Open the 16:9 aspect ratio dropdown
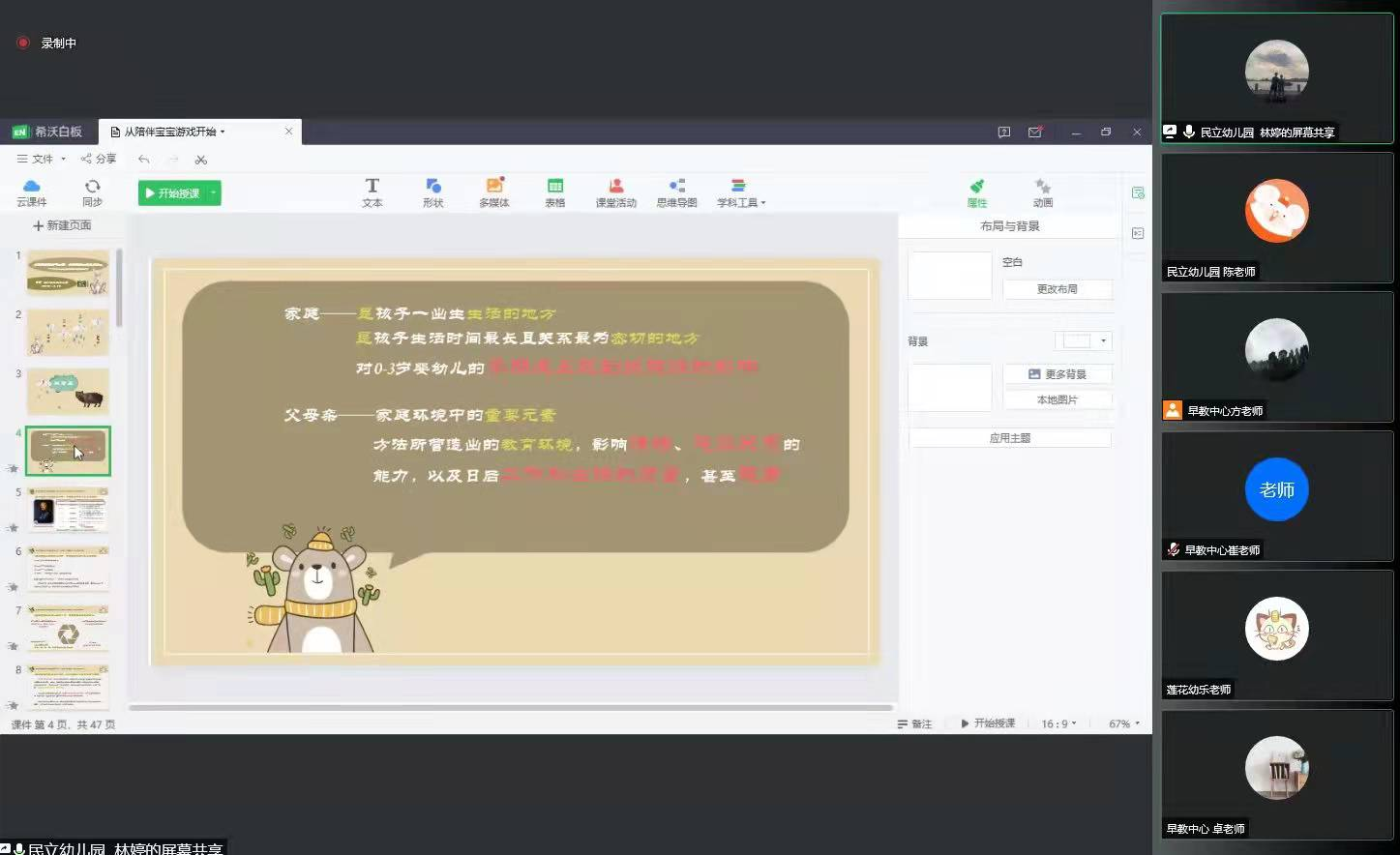 [1058, 723]
